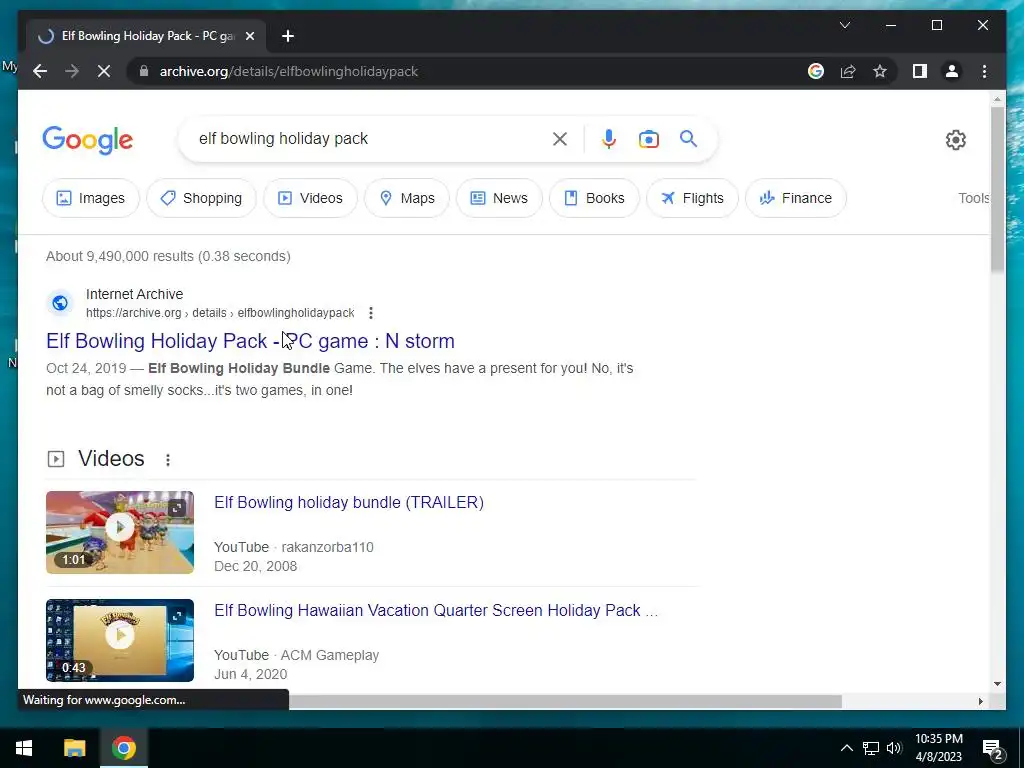1024x768 pixels.
Task: Filter results by Maps
Action: (407, 198)
